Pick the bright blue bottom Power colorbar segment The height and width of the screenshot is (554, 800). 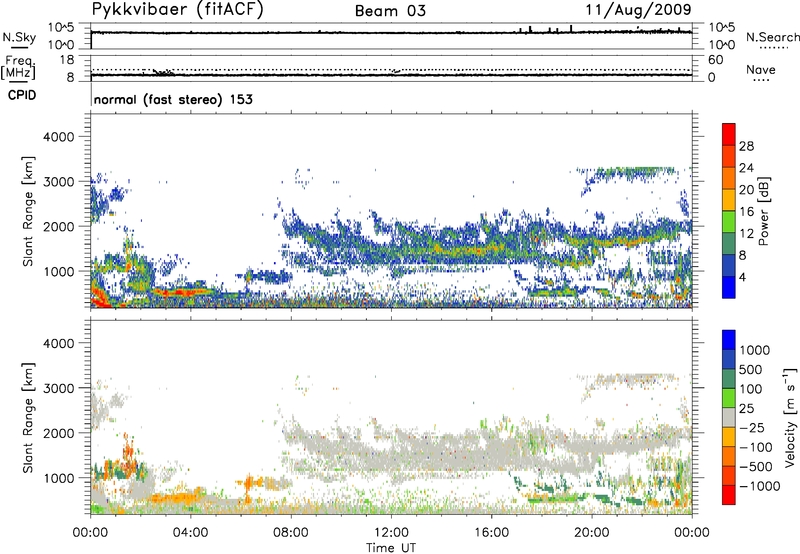coord(729,287)
